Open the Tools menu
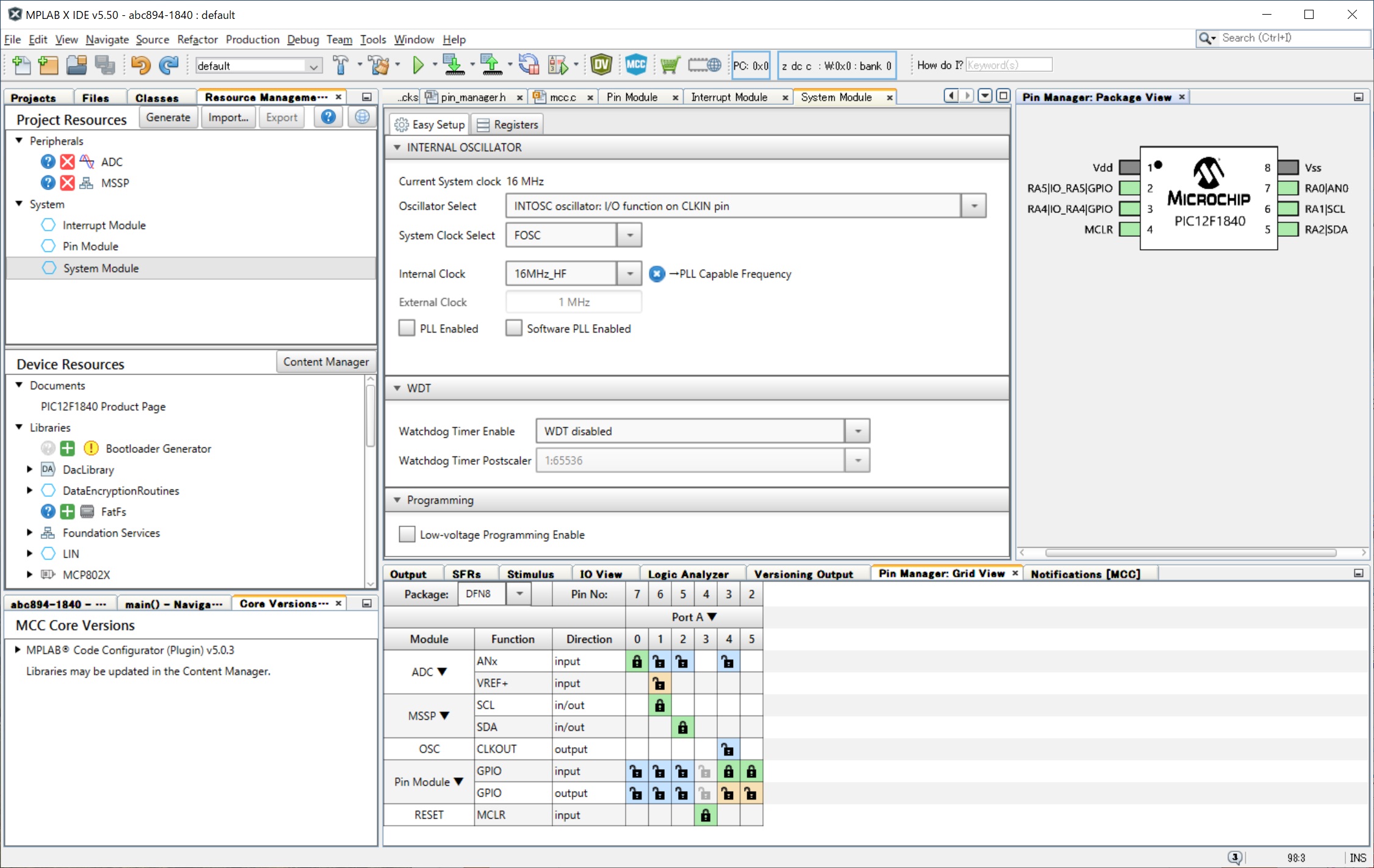 click(x=373, y=40)
